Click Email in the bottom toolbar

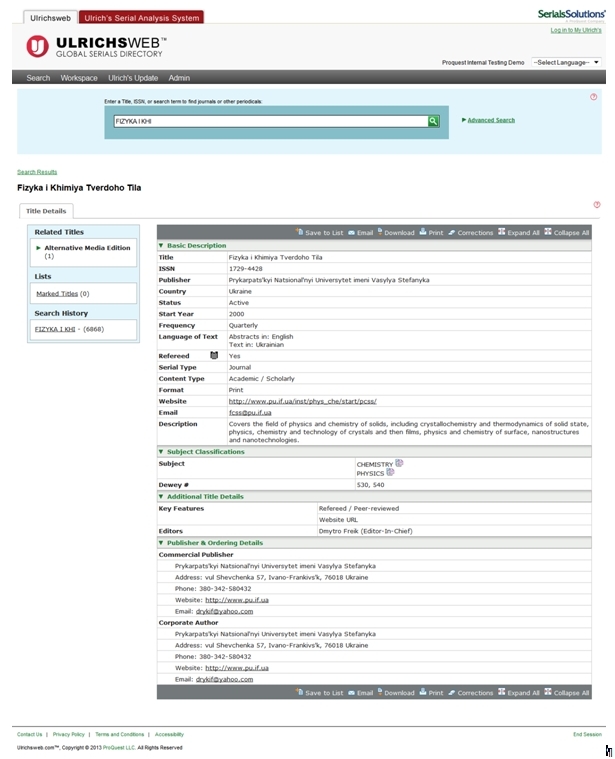pyautogui.click(x=360, y=693)
